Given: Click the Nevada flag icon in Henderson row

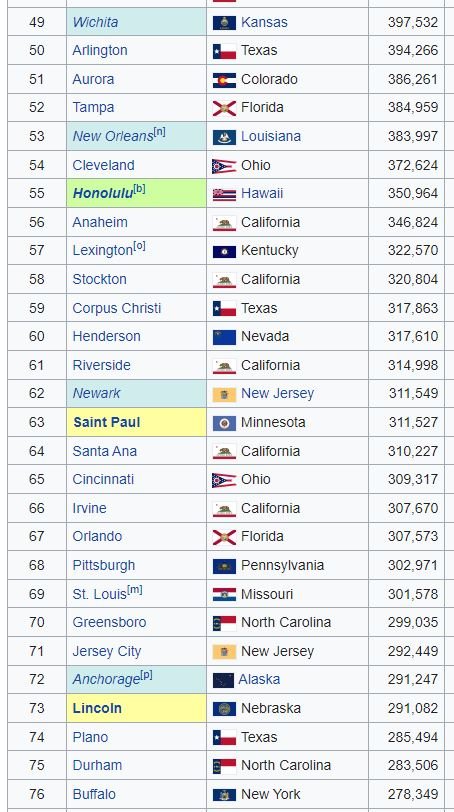Looking at the screenshot, I should click(x=224, y=337).
